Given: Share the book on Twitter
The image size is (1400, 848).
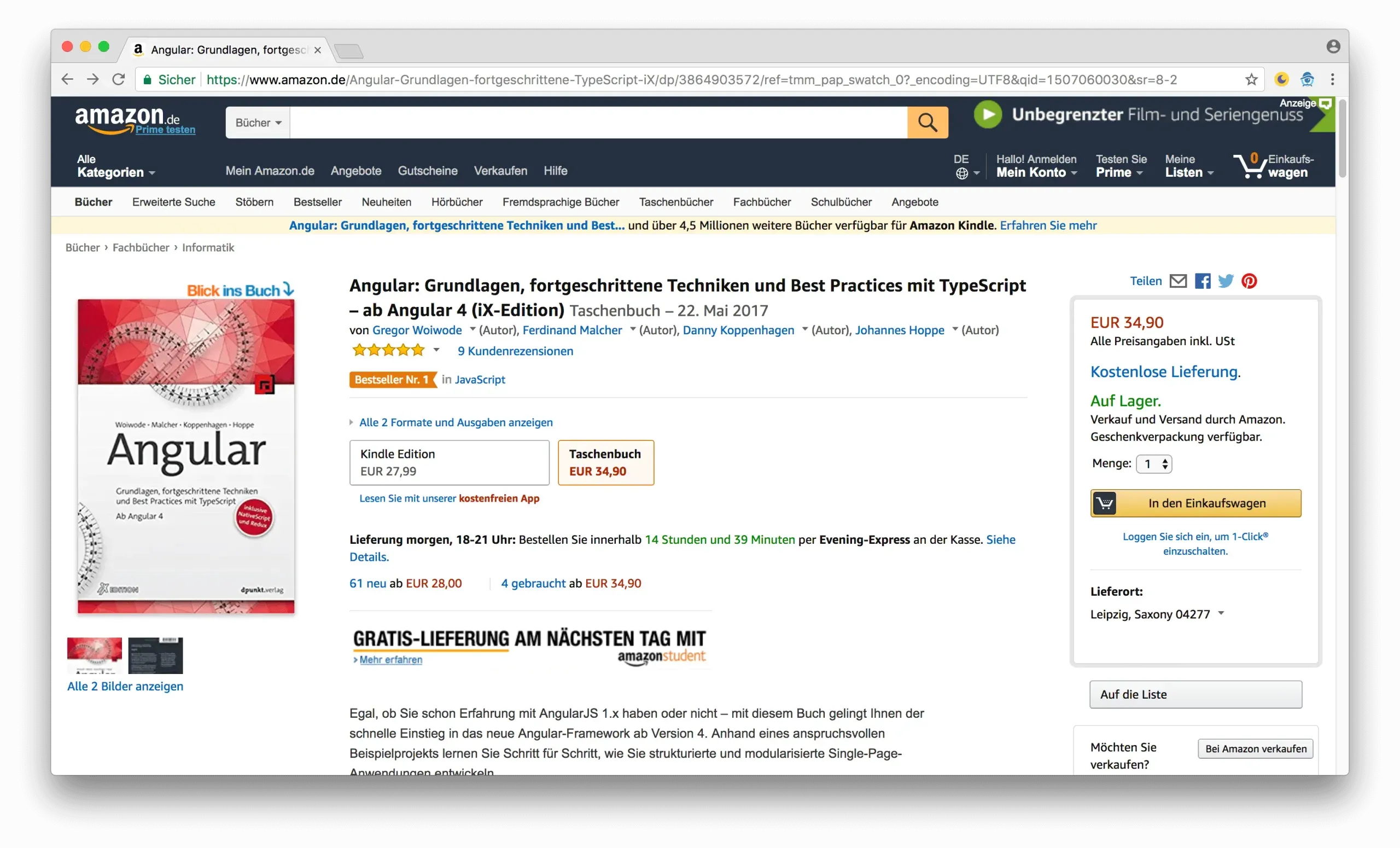Looking at the screenshot, I should pos(1226,281).
